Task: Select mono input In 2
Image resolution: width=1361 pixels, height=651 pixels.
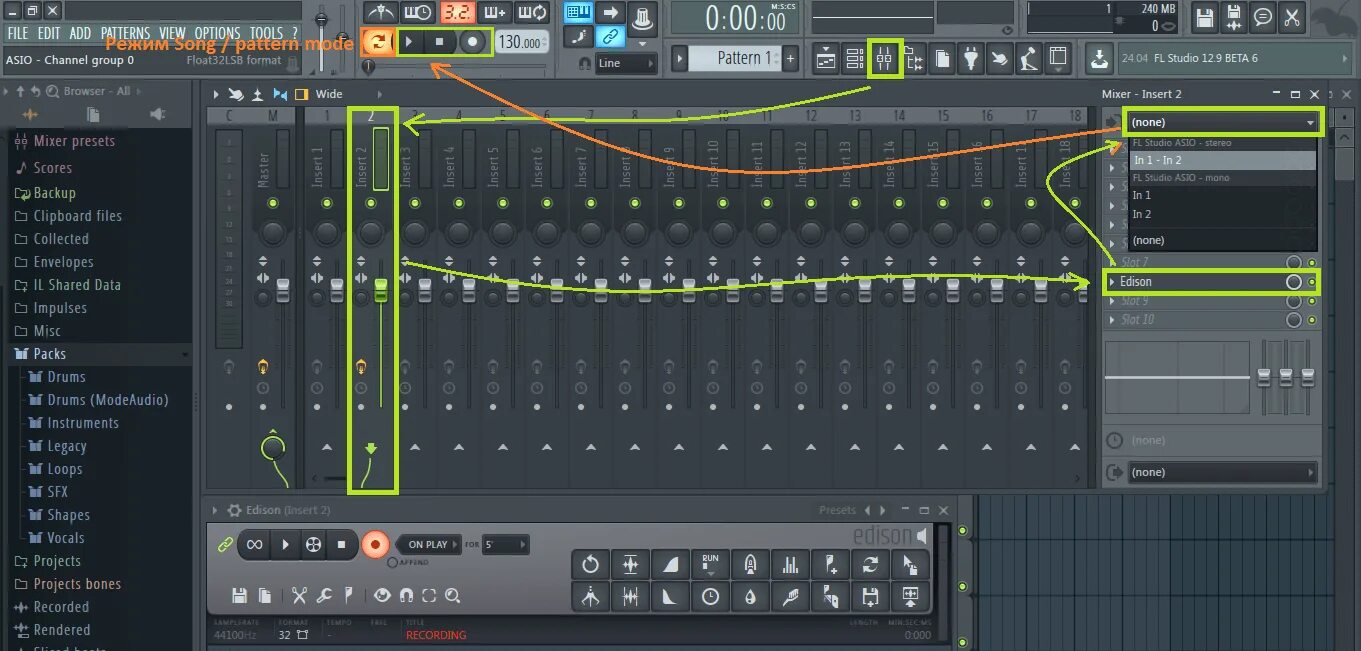Action: 1222,214
